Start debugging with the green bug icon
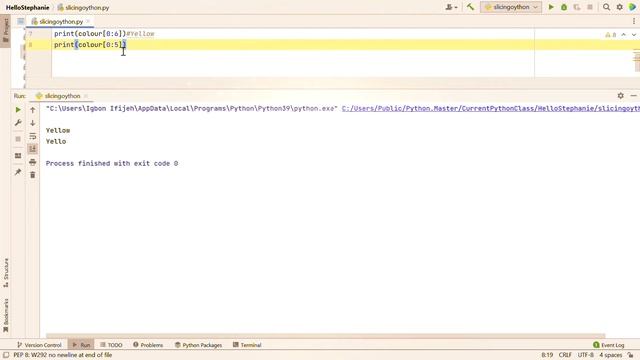This screenshot has width=640, height=360. 564,7
